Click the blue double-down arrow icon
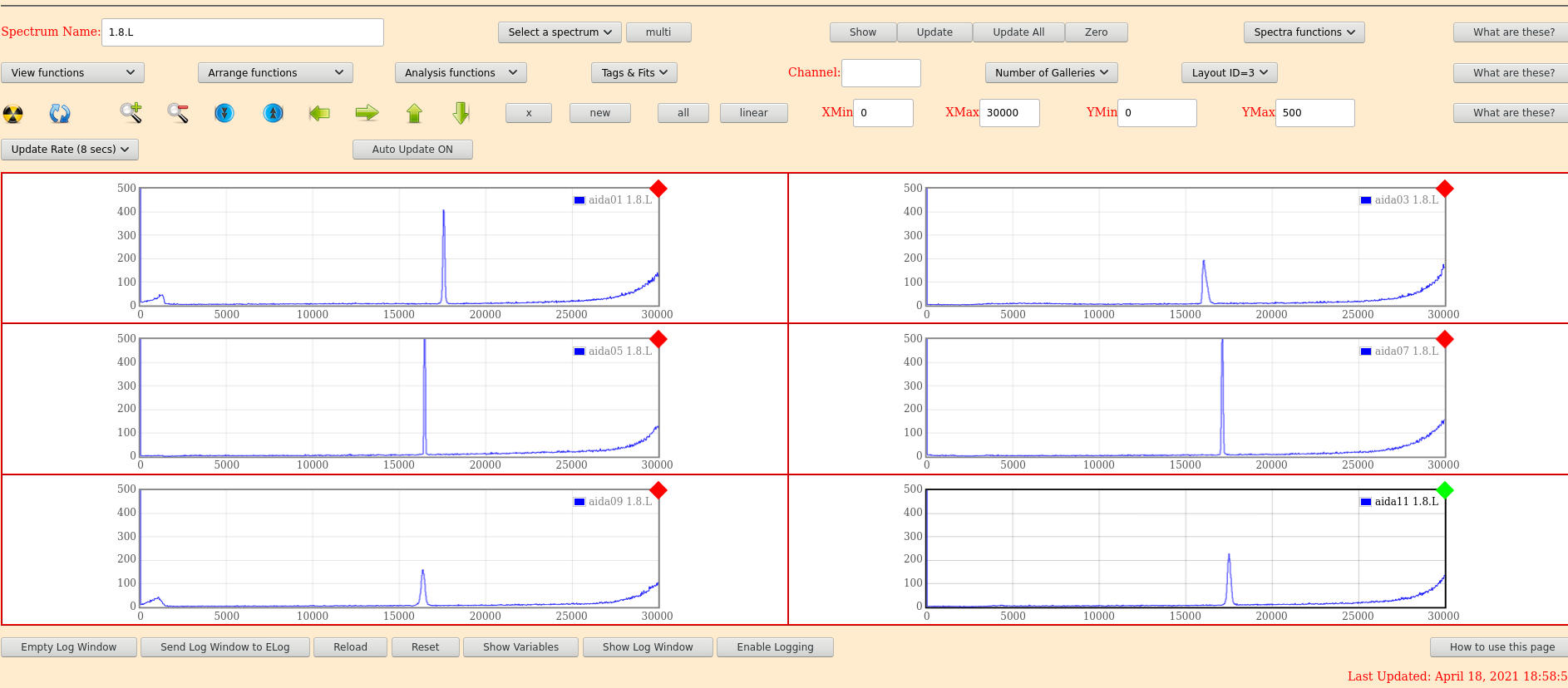 224,113
